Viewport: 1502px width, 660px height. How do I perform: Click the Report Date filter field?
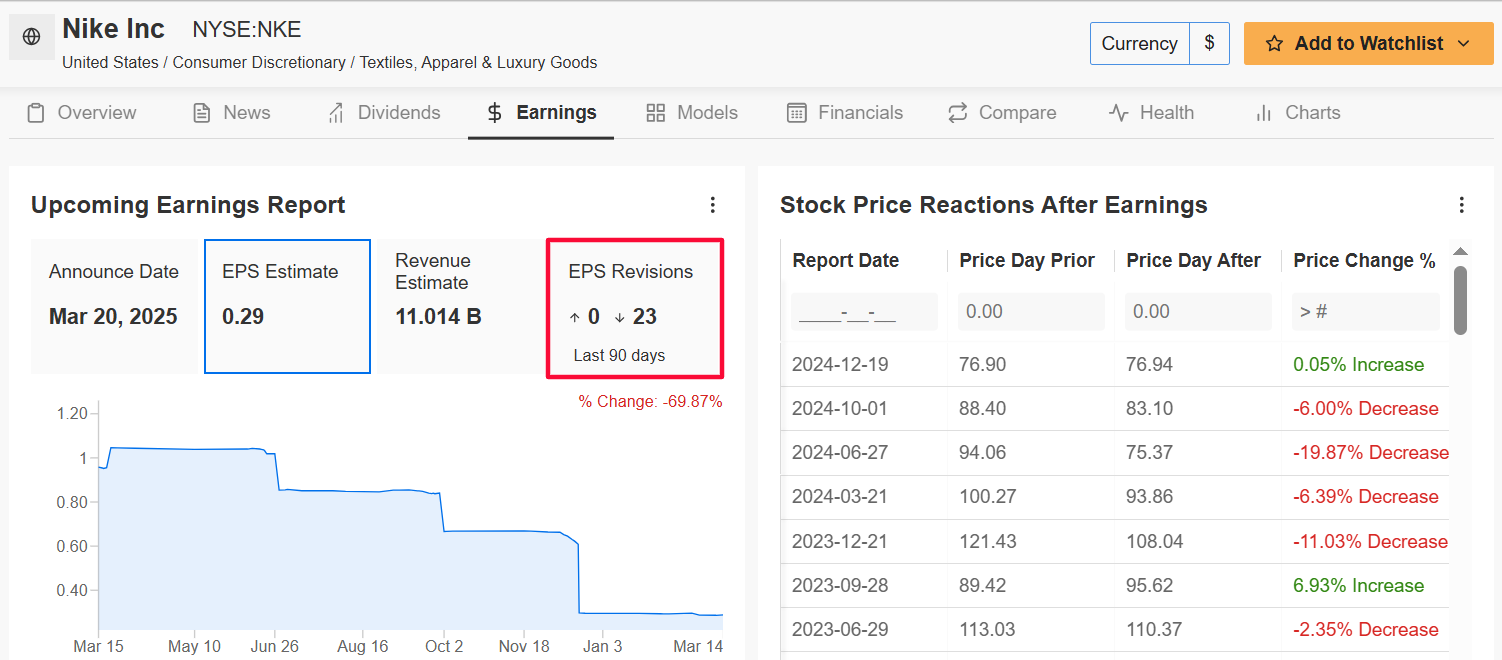[x=864, y=312]
